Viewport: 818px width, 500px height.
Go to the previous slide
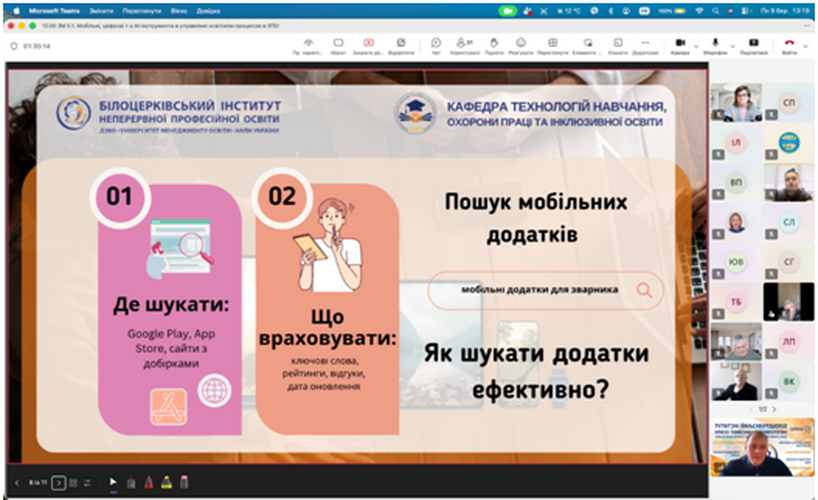17,482
